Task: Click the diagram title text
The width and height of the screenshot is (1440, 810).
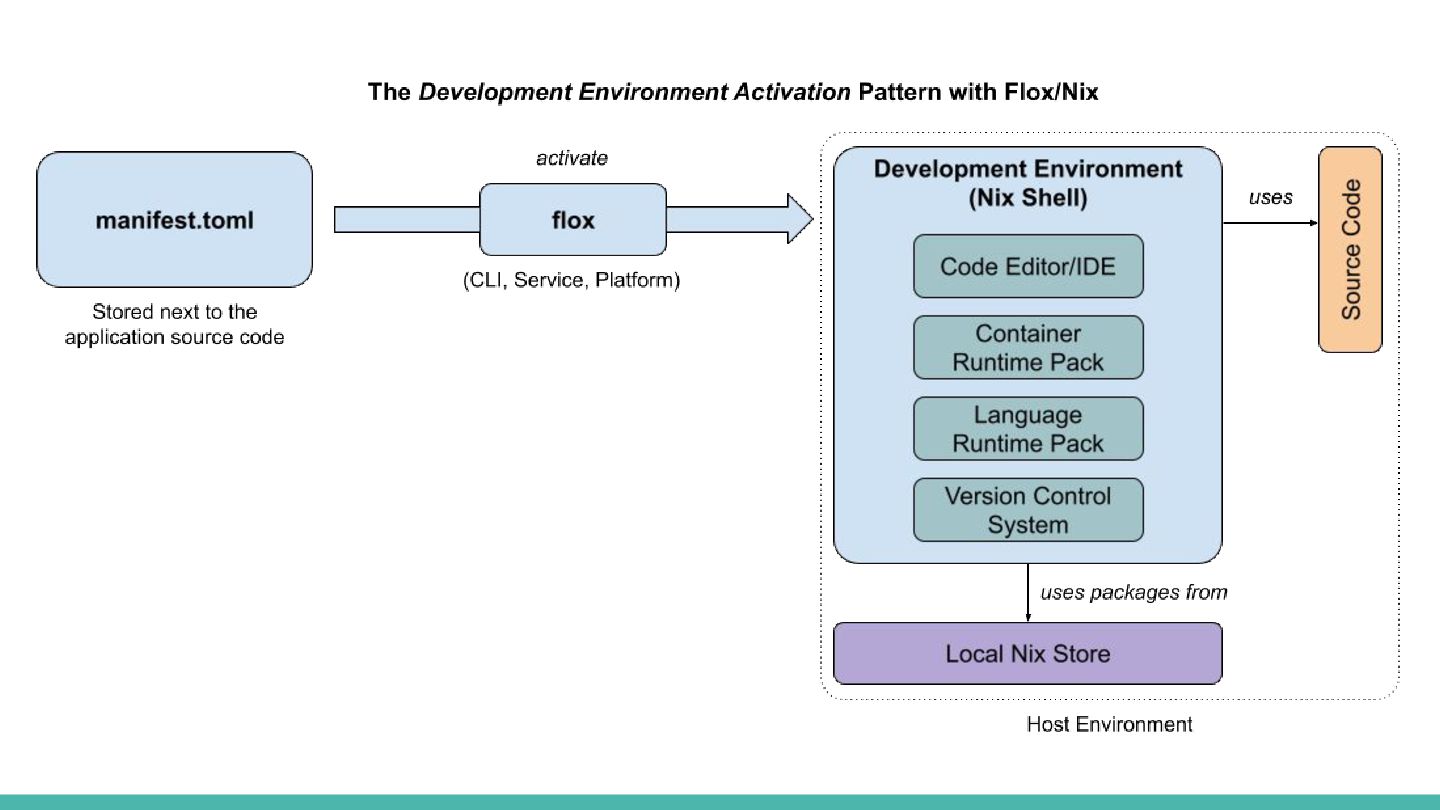Action: tap(733, 92)
